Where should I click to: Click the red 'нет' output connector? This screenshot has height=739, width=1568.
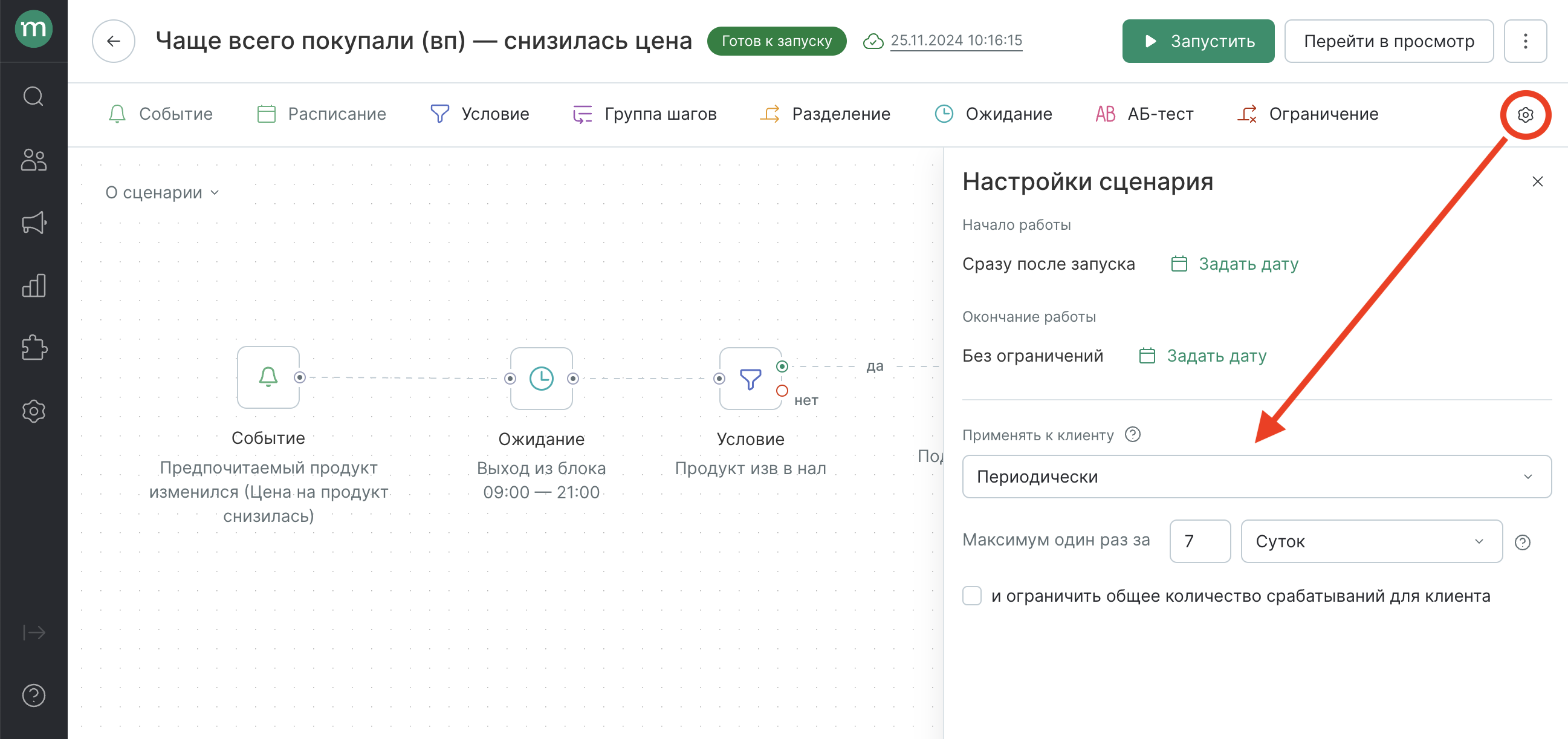tap(782, 391)
